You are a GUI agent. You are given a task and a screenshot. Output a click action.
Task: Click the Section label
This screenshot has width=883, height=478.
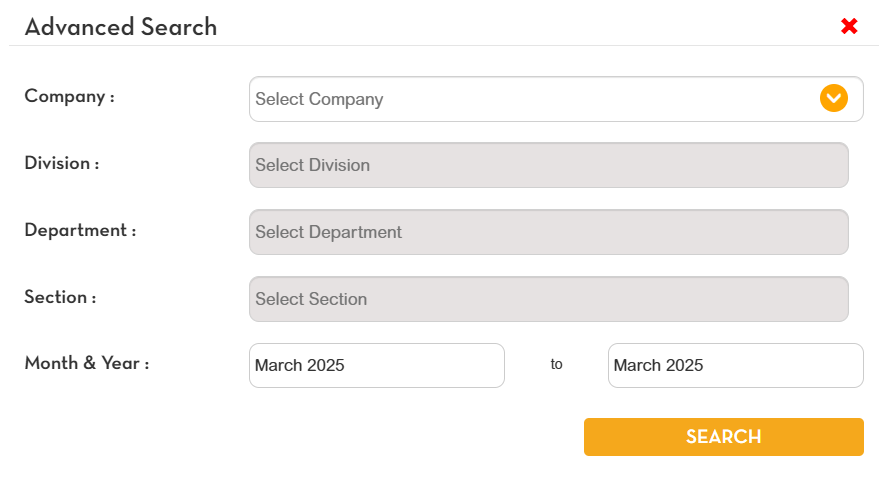60,297
